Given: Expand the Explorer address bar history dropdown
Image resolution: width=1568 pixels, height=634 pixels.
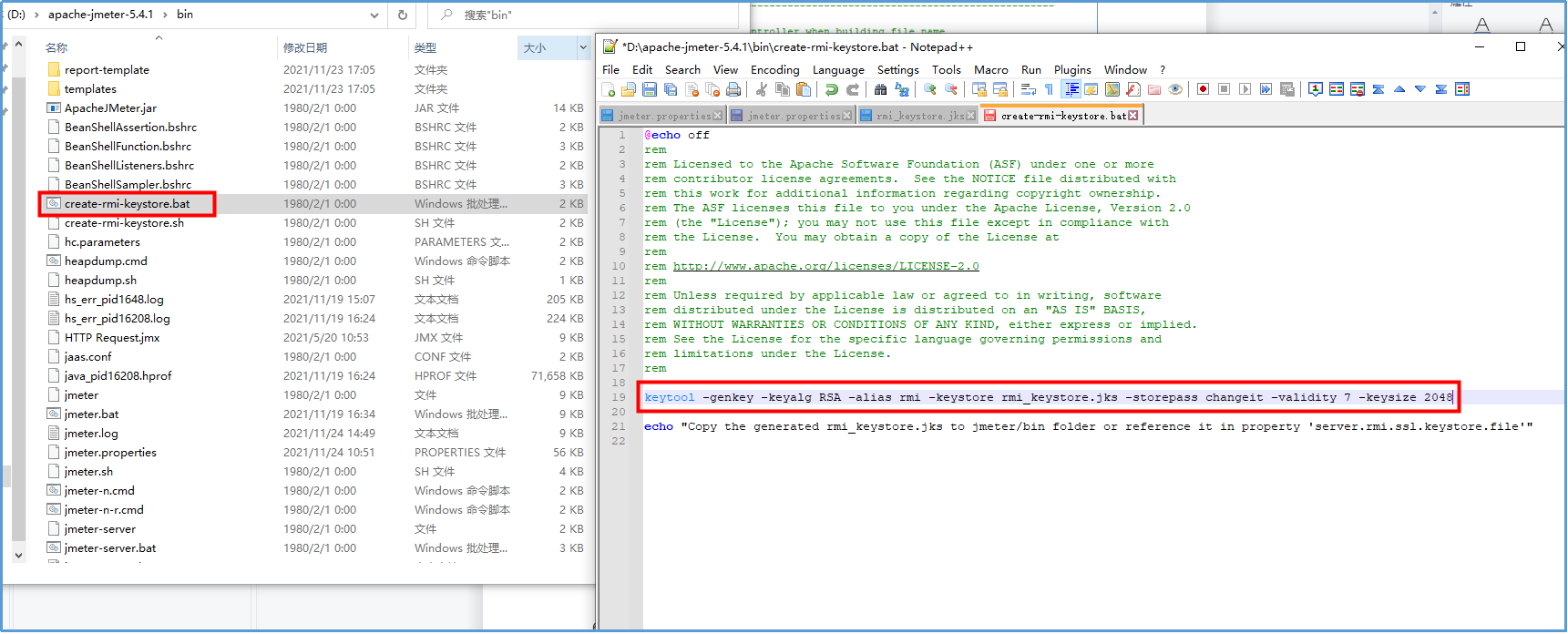Looking at the screenshot, I should point(374,15).
